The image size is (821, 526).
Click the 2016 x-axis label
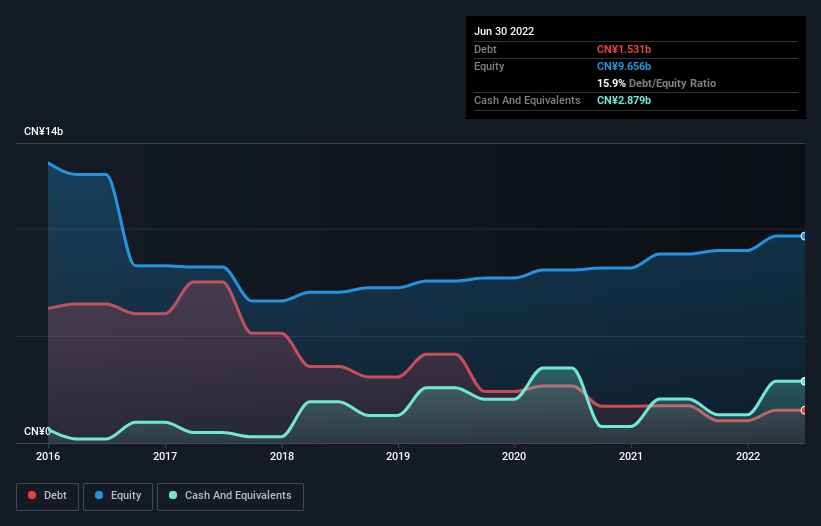[48, 456]
